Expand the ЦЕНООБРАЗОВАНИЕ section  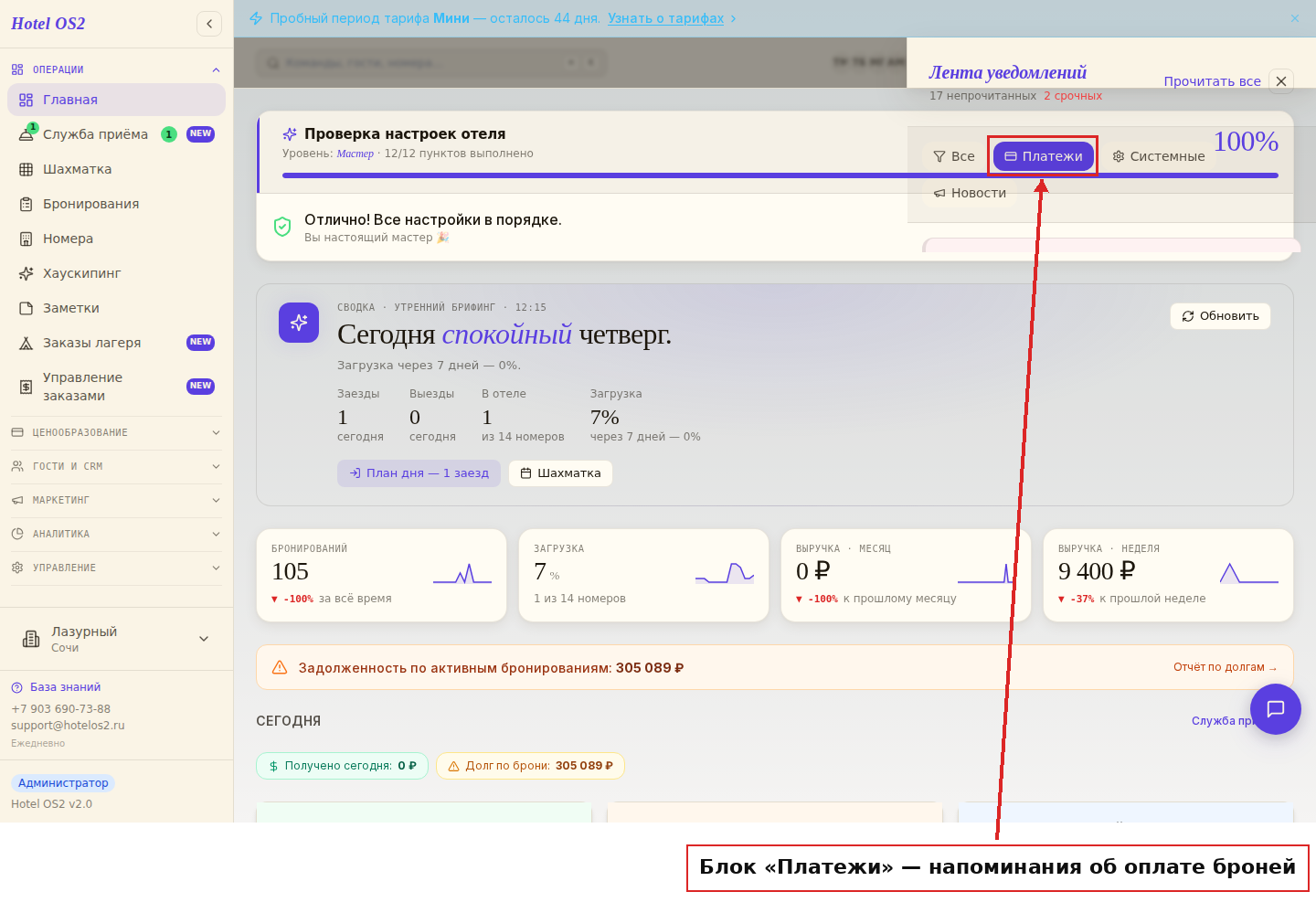tap(116, 432)
